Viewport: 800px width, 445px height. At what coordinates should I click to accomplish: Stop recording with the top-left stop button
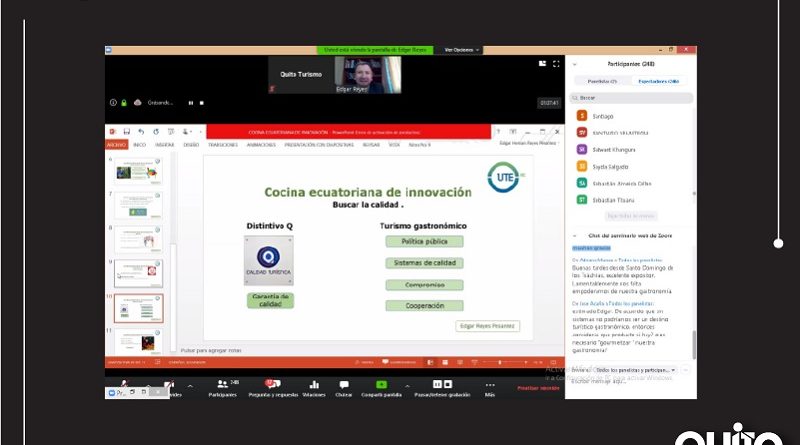(202, 103)
